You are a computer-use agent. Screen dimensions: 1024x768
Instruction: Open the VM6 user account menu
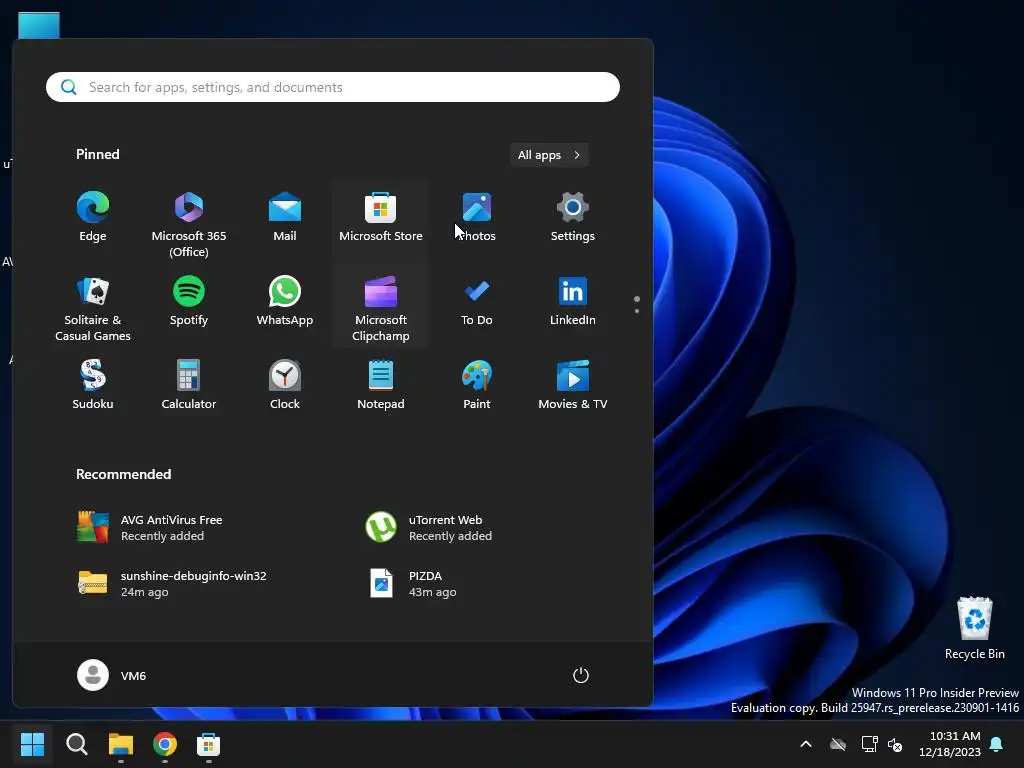[x=112, y=675]
